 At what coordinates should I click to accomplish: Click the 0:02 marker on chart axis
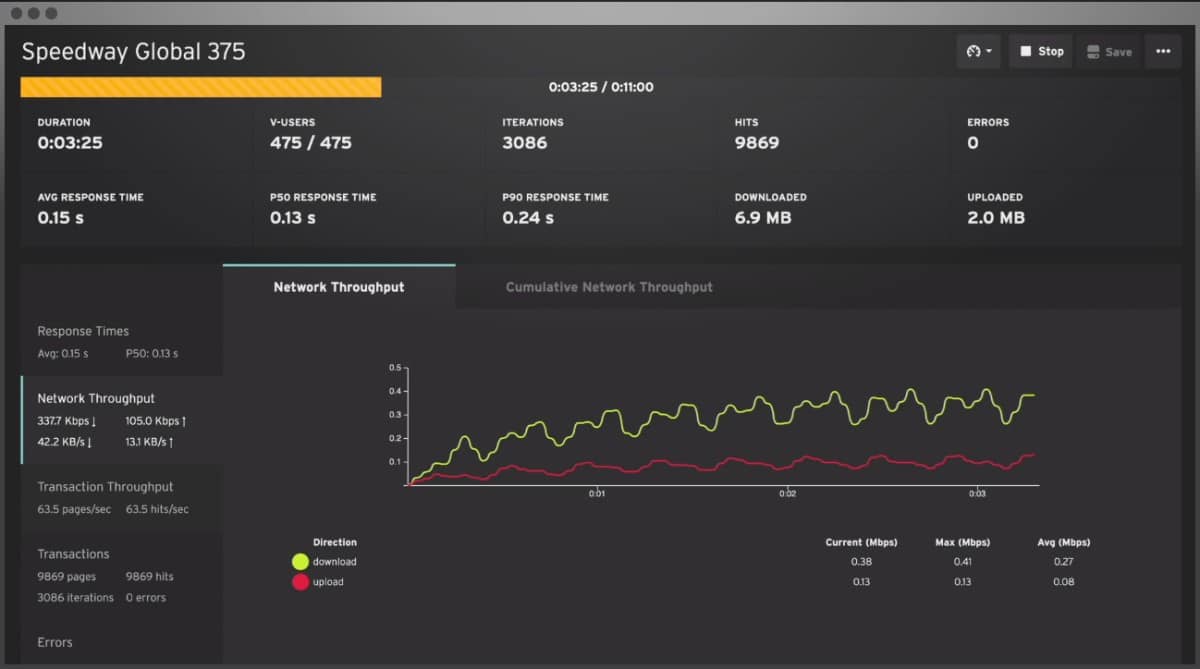coord(787,494)
